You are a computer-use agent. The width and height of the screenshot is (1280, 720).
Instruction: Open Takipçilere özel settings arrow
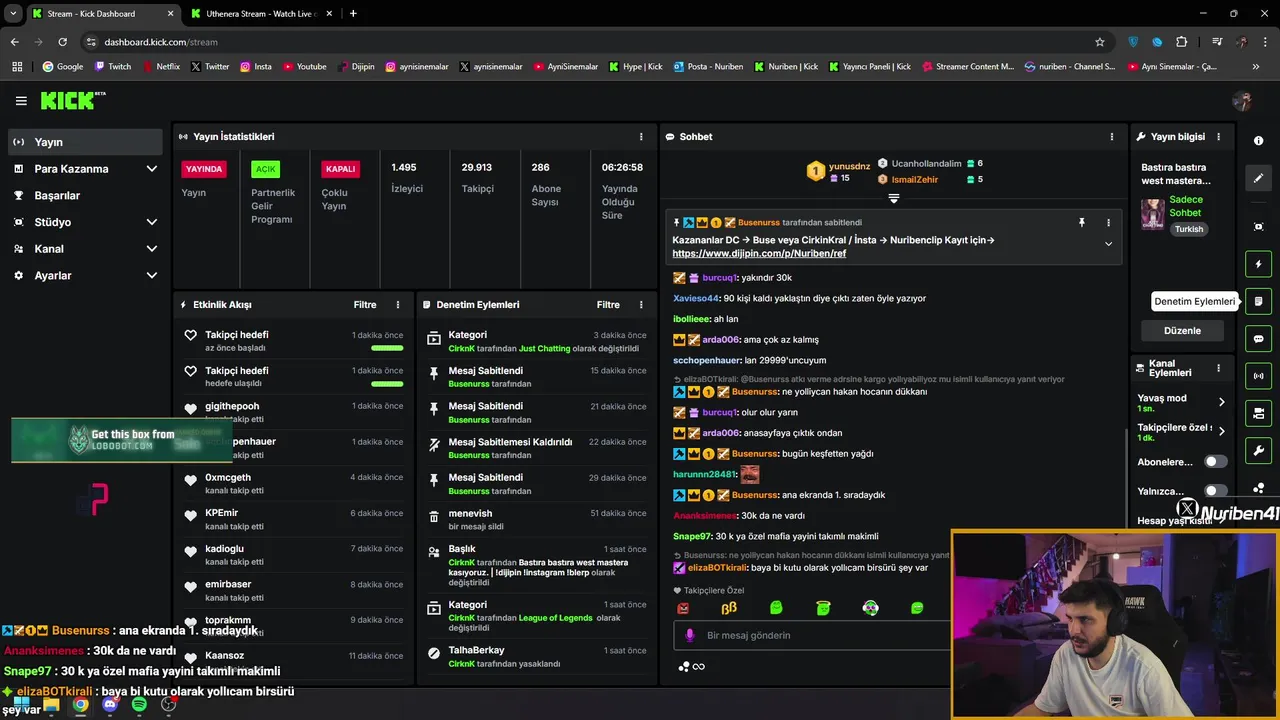1221,432
